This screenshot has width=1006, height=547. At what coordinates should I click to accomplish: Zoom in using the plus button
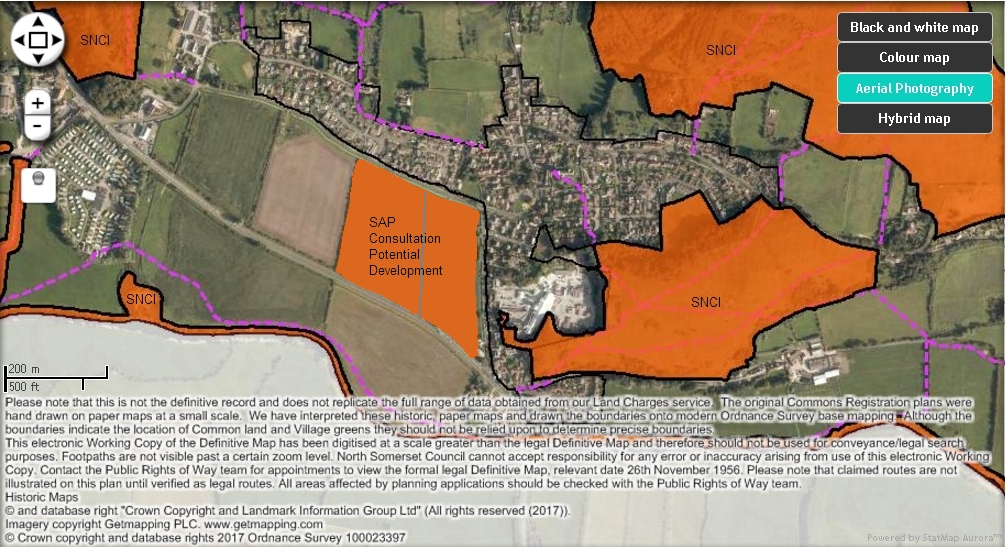tap(38, 103)
